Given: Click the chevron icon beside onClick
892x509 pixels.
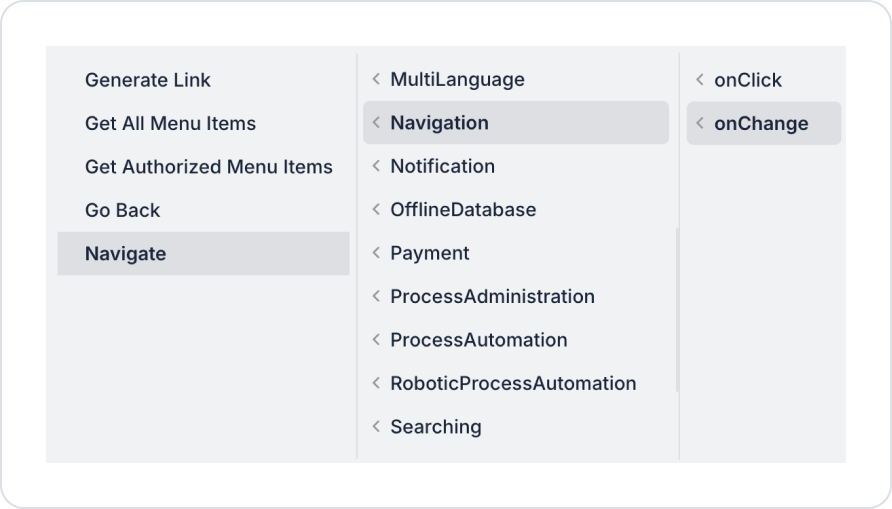Looking at the screenshot, I should pyautogui.click(x=700, y=80).
